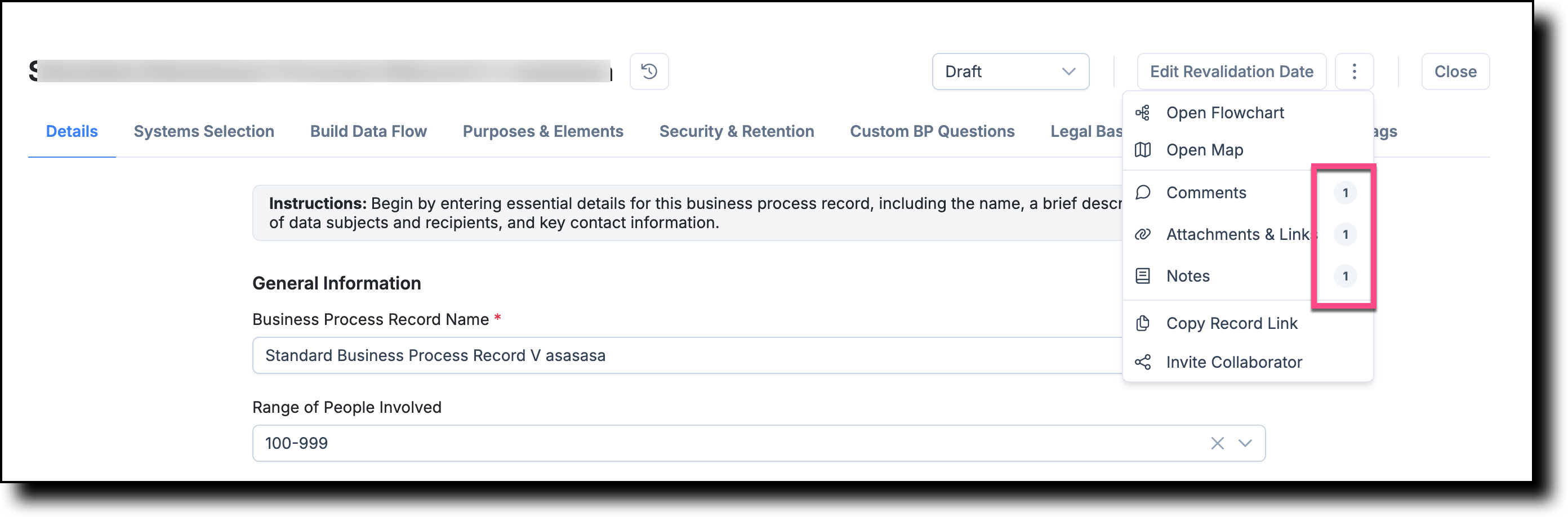Open Notes from the menu
The width and height of the screenshot is (1568, 517).
pyautogui.click(x=1247, y=276)
